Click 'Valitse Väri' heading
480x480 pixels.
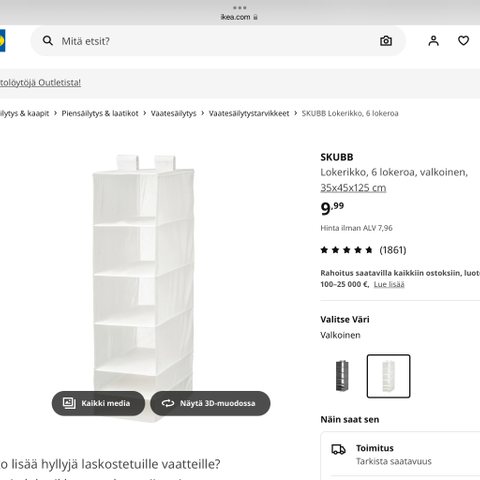tap(345, 319)
